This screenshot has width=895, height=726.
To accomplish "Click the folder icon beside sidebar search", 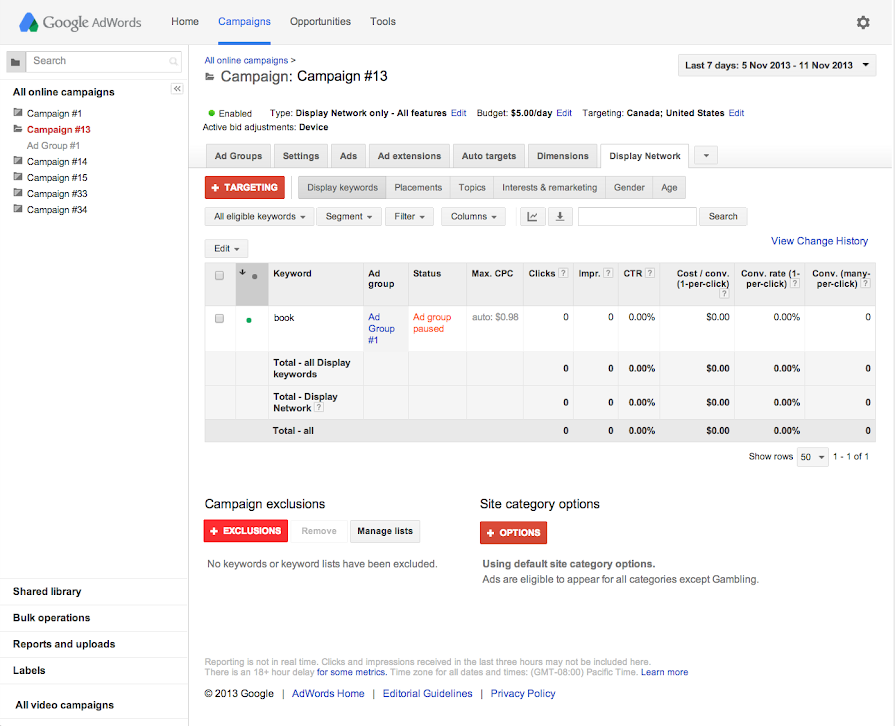I will pos(15,62).
